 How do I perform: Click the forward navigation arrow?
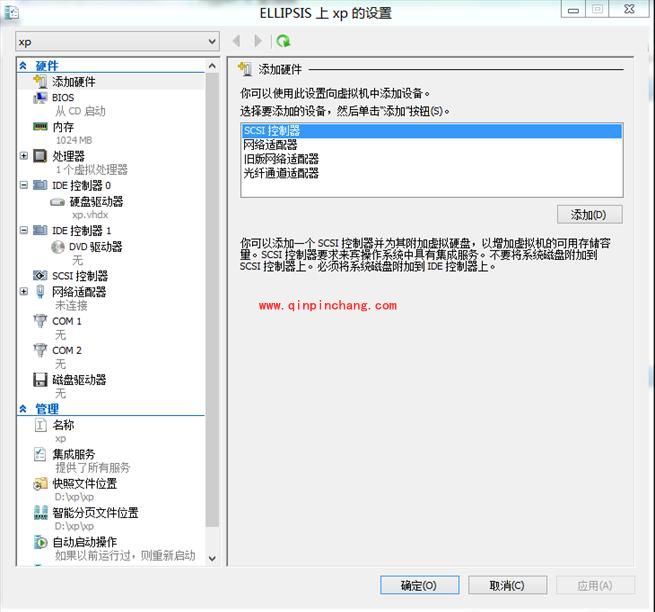pos(258,41)
